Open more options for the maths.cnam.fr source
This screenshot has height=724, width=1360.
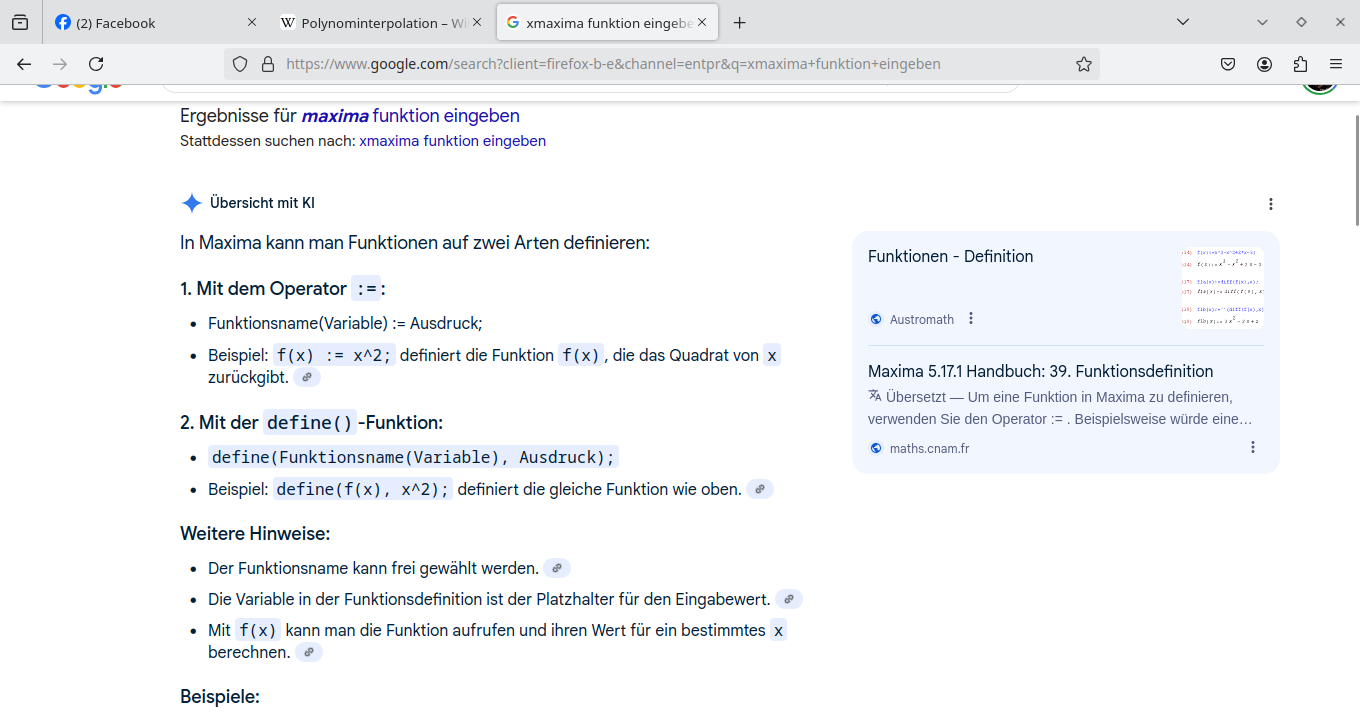pos(1253,448)
